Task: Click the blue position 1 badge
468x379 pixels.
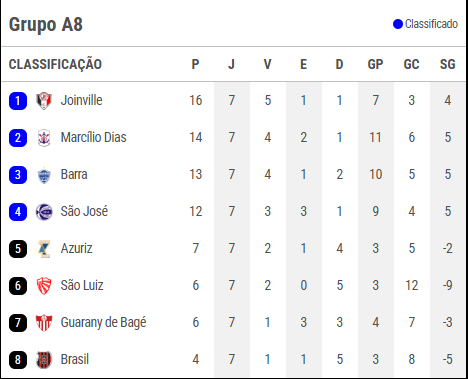Action: [x=18, y=101]
